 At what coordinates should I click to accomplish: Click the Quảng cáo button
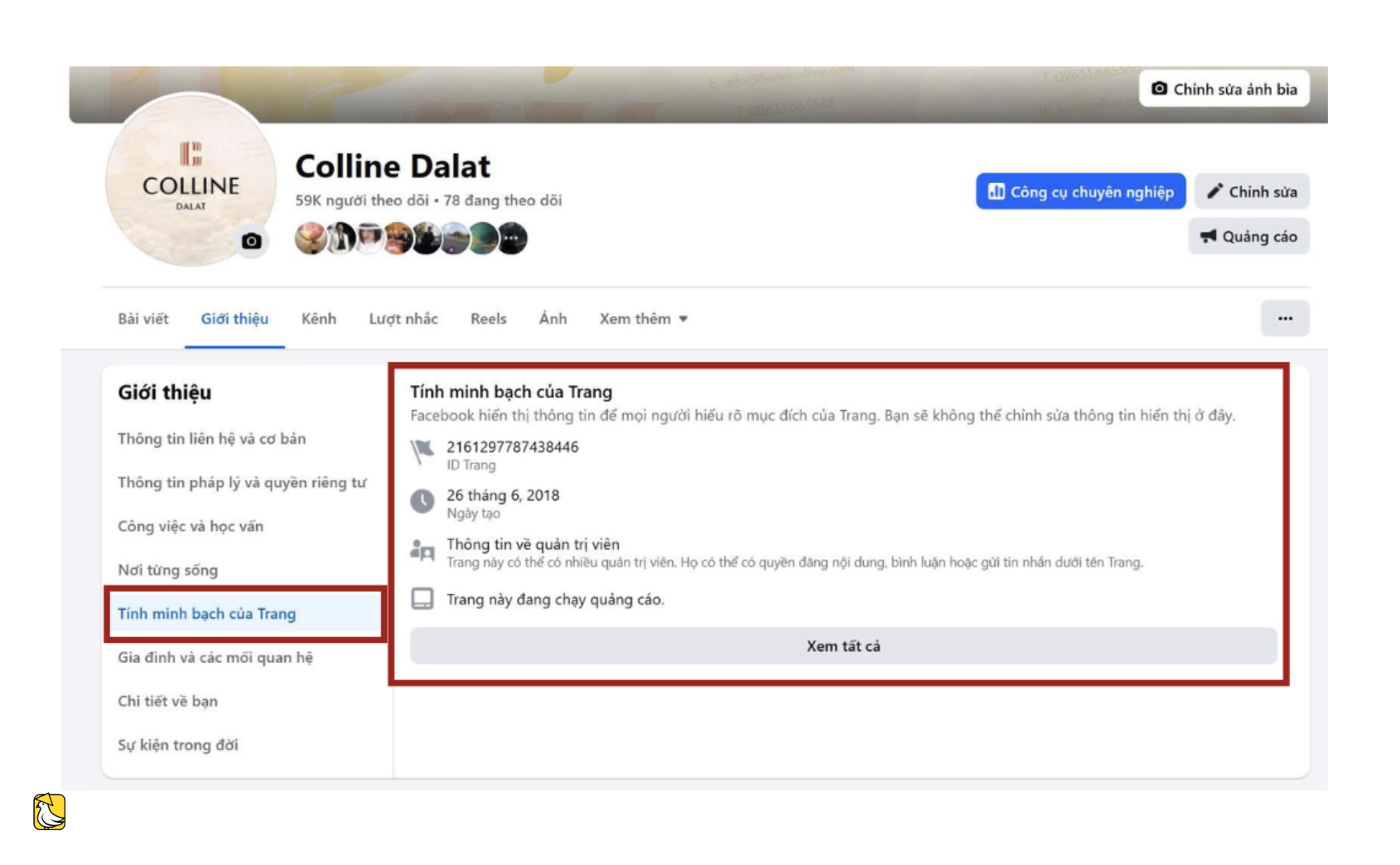(x=1248, y=236)
